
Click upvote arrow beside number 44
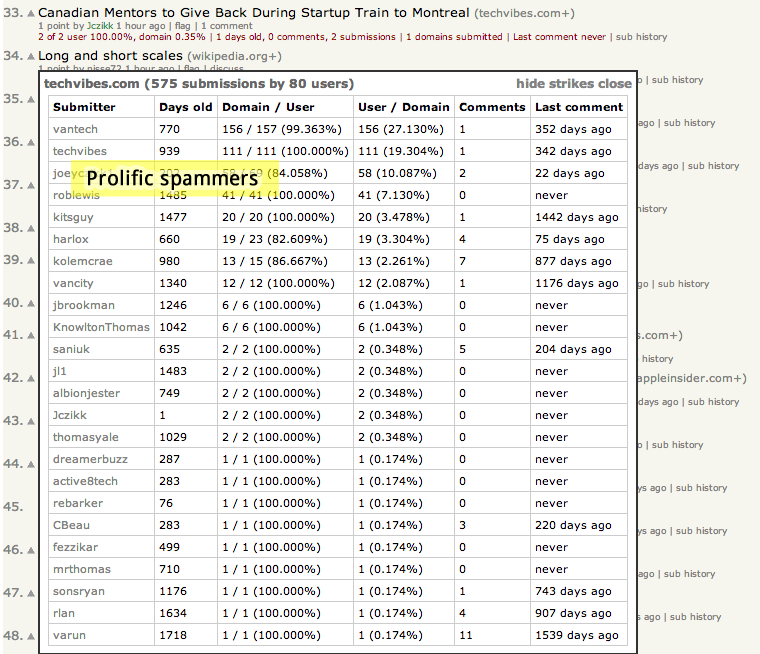pos(31,464)
